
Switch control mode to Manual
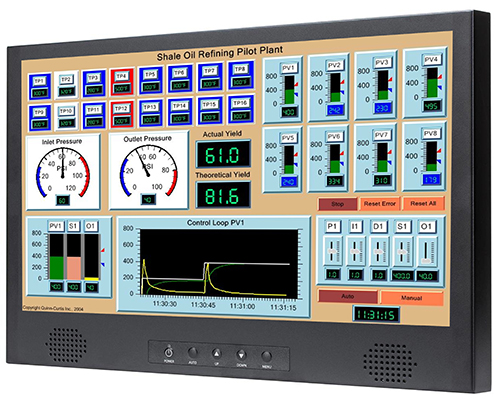pos(412,298)
